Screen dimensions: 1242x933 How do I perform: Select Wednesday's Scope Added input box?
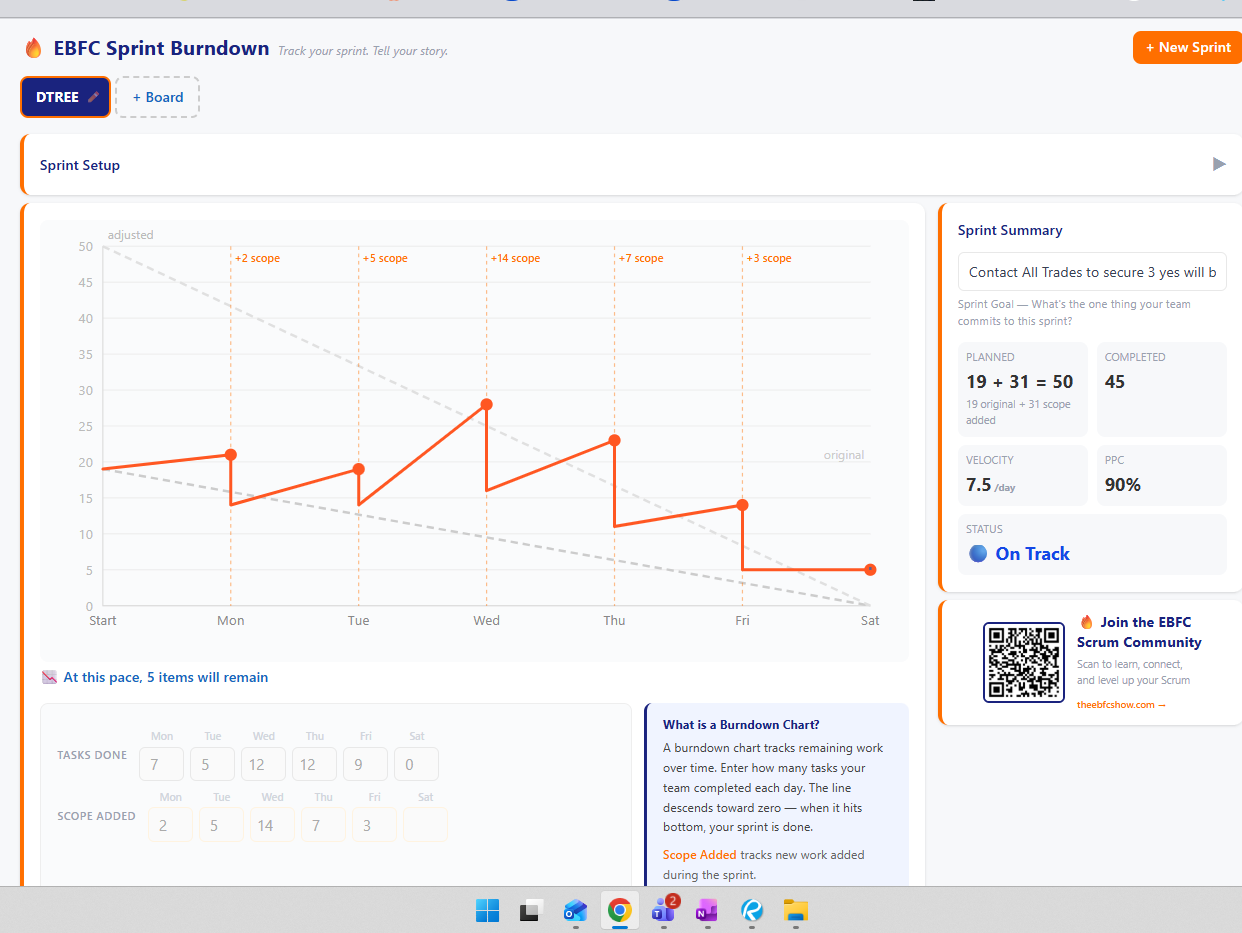coord(272,824)
